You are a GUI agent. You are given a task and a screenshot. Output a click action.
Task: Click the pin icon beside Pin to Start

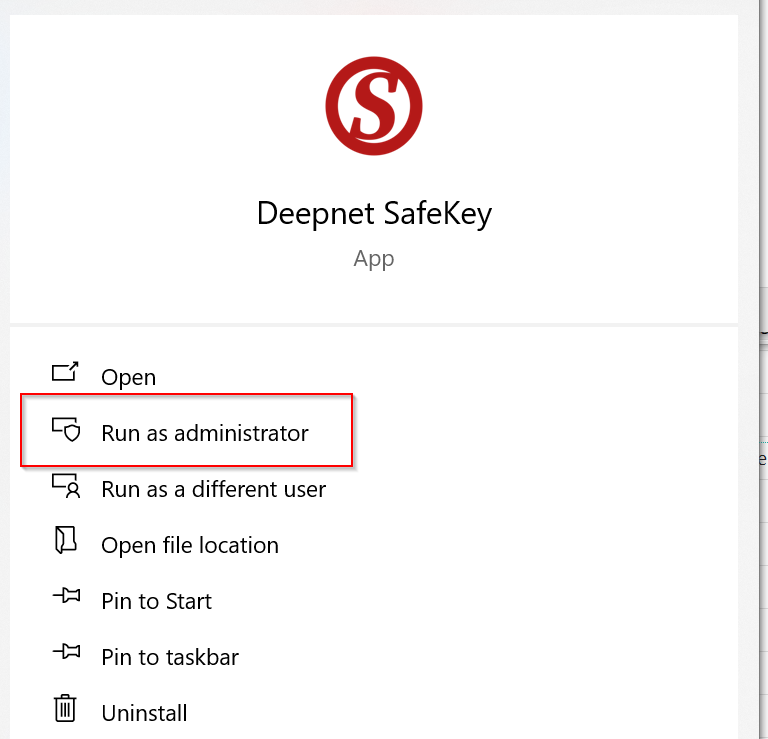65,598
